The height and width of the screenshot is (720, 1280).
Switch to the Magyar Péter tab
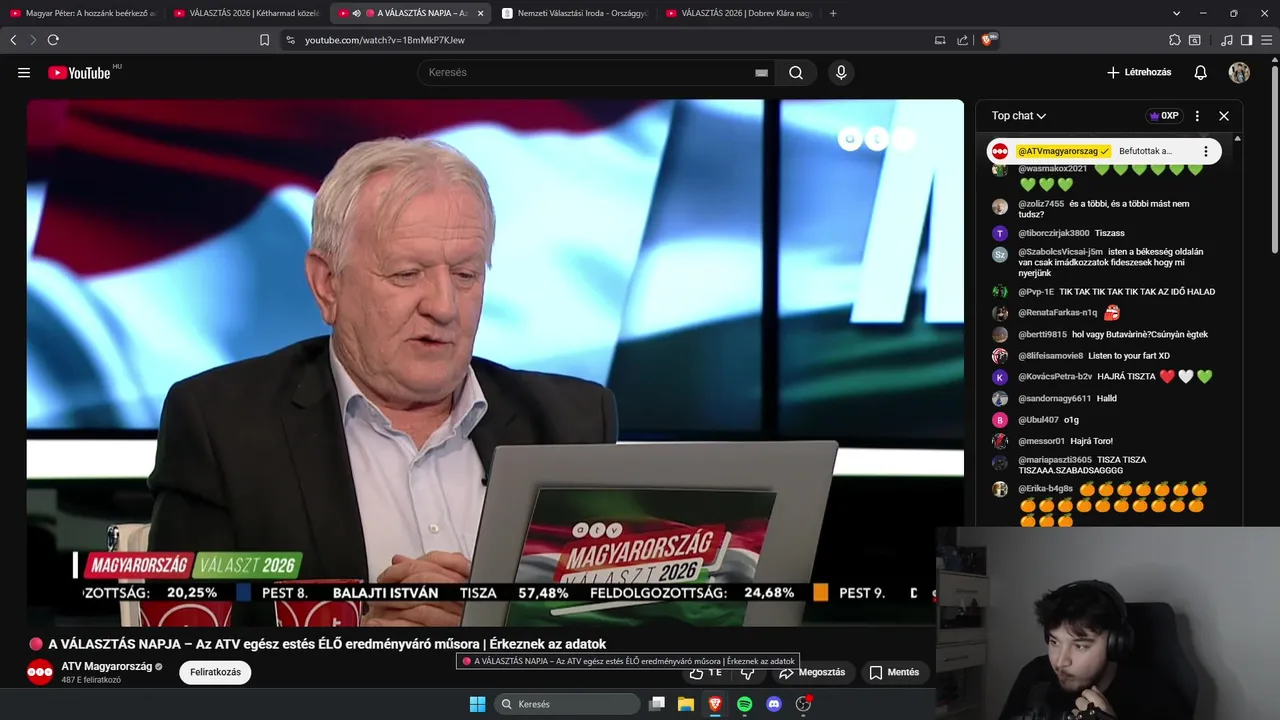point(82,13)
